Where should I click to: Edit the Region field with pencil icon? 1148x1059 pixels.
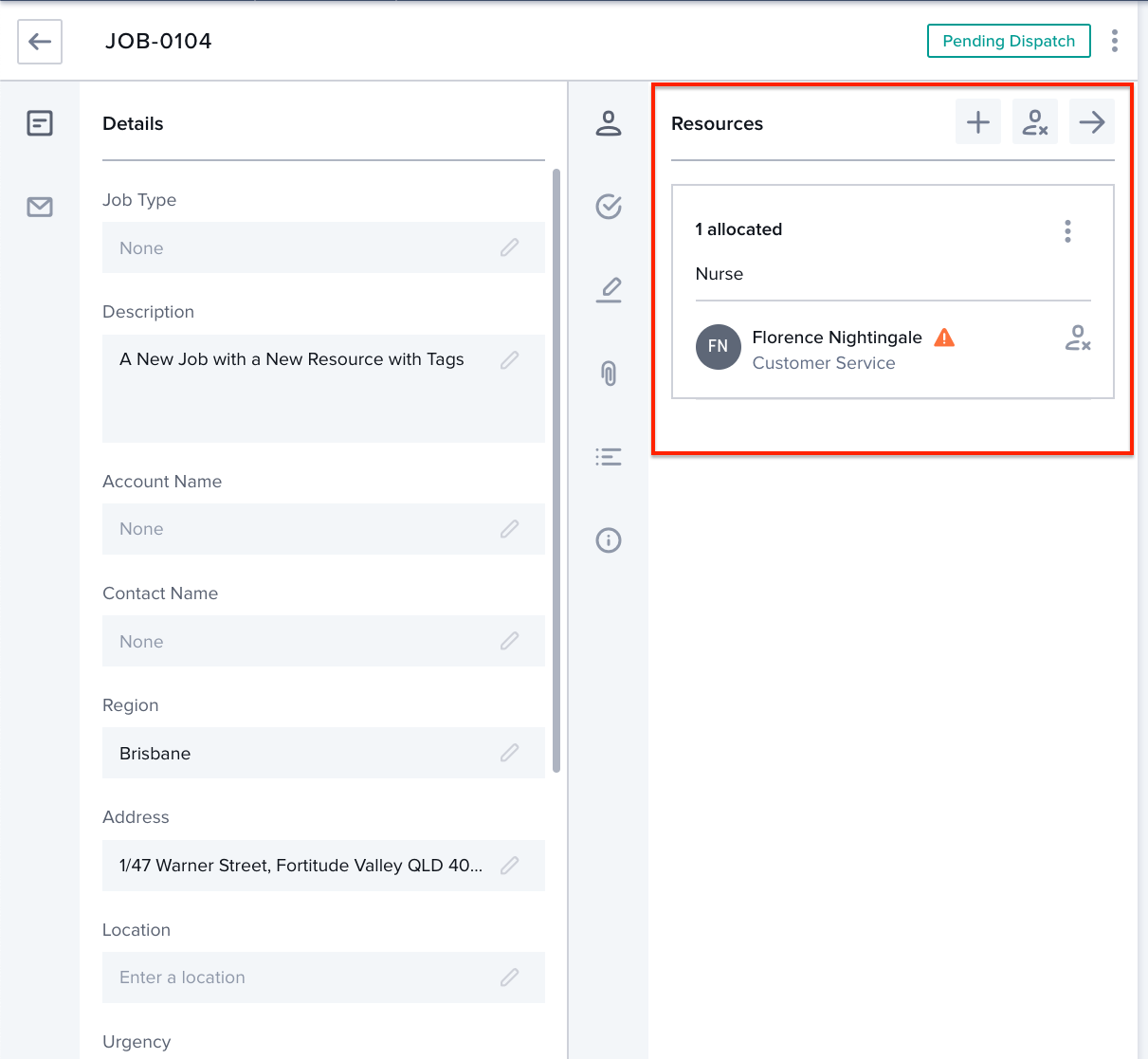pos(509,753)
